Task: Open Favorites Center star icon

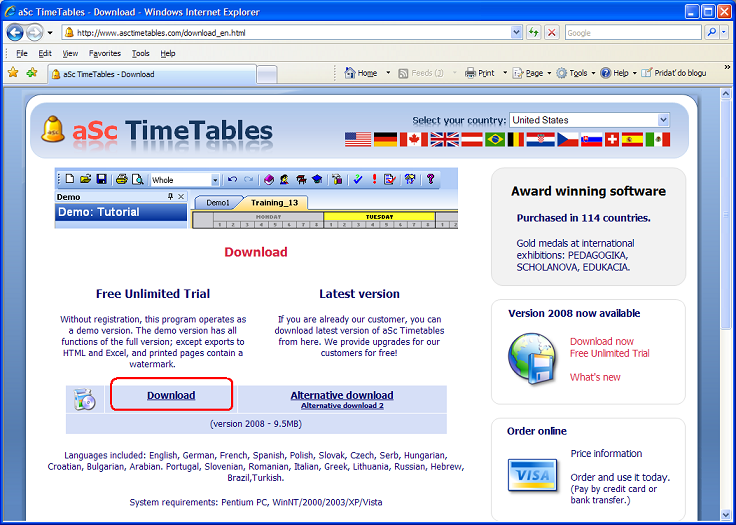Action: pyautogui.click(x=13, y=73)
